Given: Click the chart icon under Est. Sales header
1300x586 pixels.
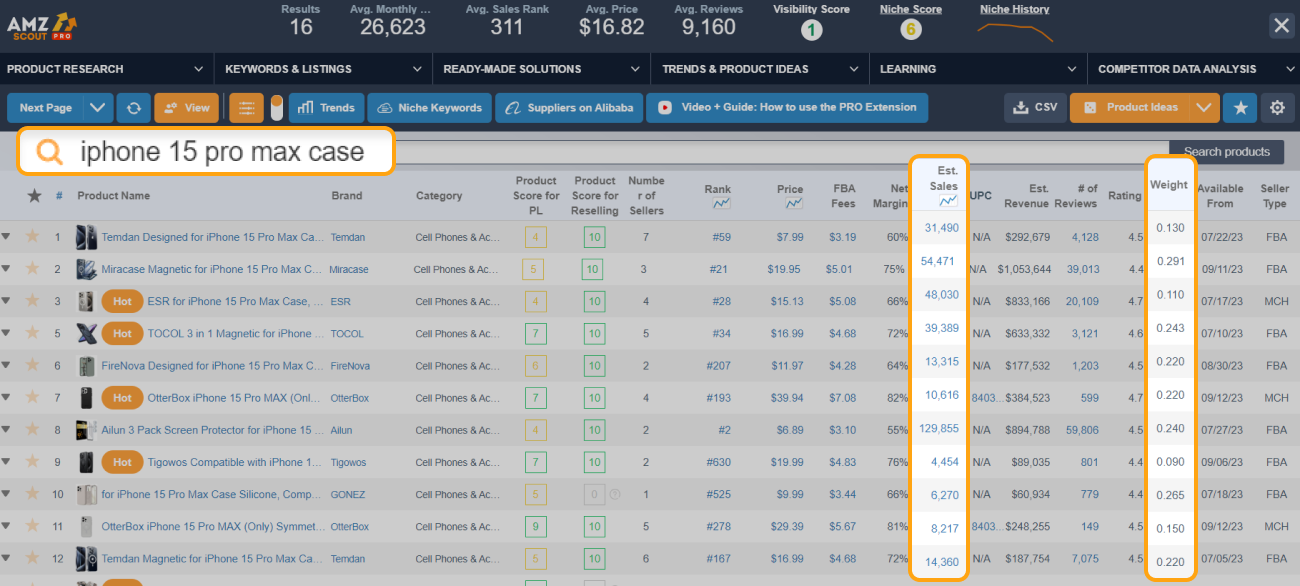Looking at the screenshot, I should pos(948,201).
